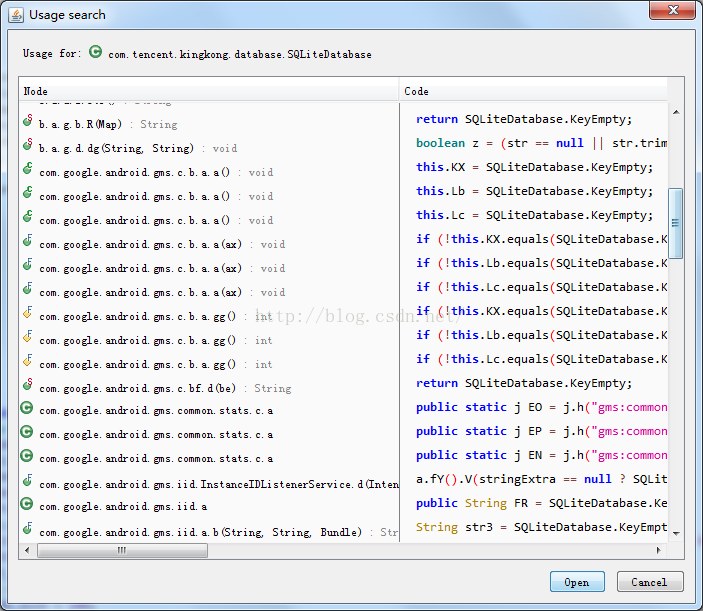Select the 'boolean z = (str == null' code line
Image resolution: width=703 pixels, height=611 pixels.
pos(540,143)
